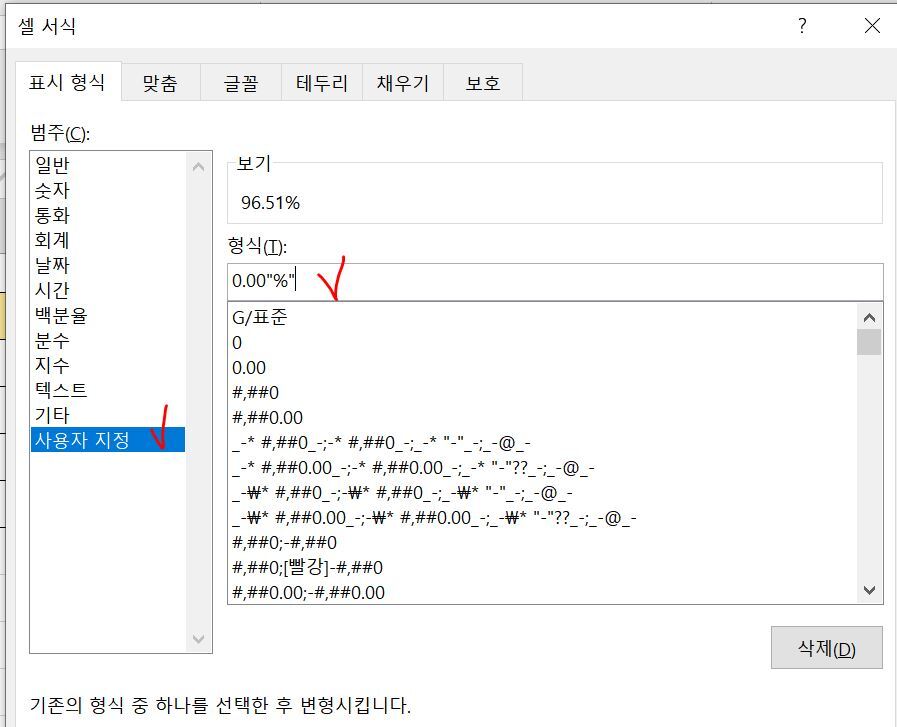Viewport: 897px width, 727px height.
Task: Click the 형식 input field
Action: coord(555,281)
